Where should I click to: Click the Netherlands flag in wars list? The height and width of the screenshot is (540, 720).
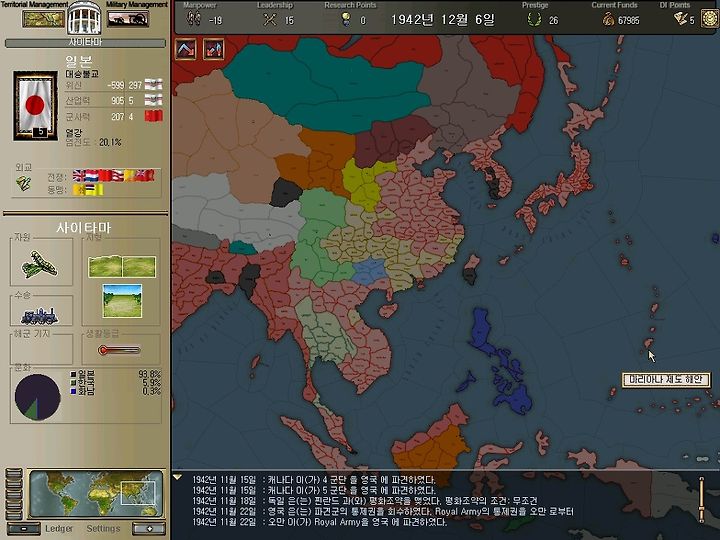pos(92,175)
